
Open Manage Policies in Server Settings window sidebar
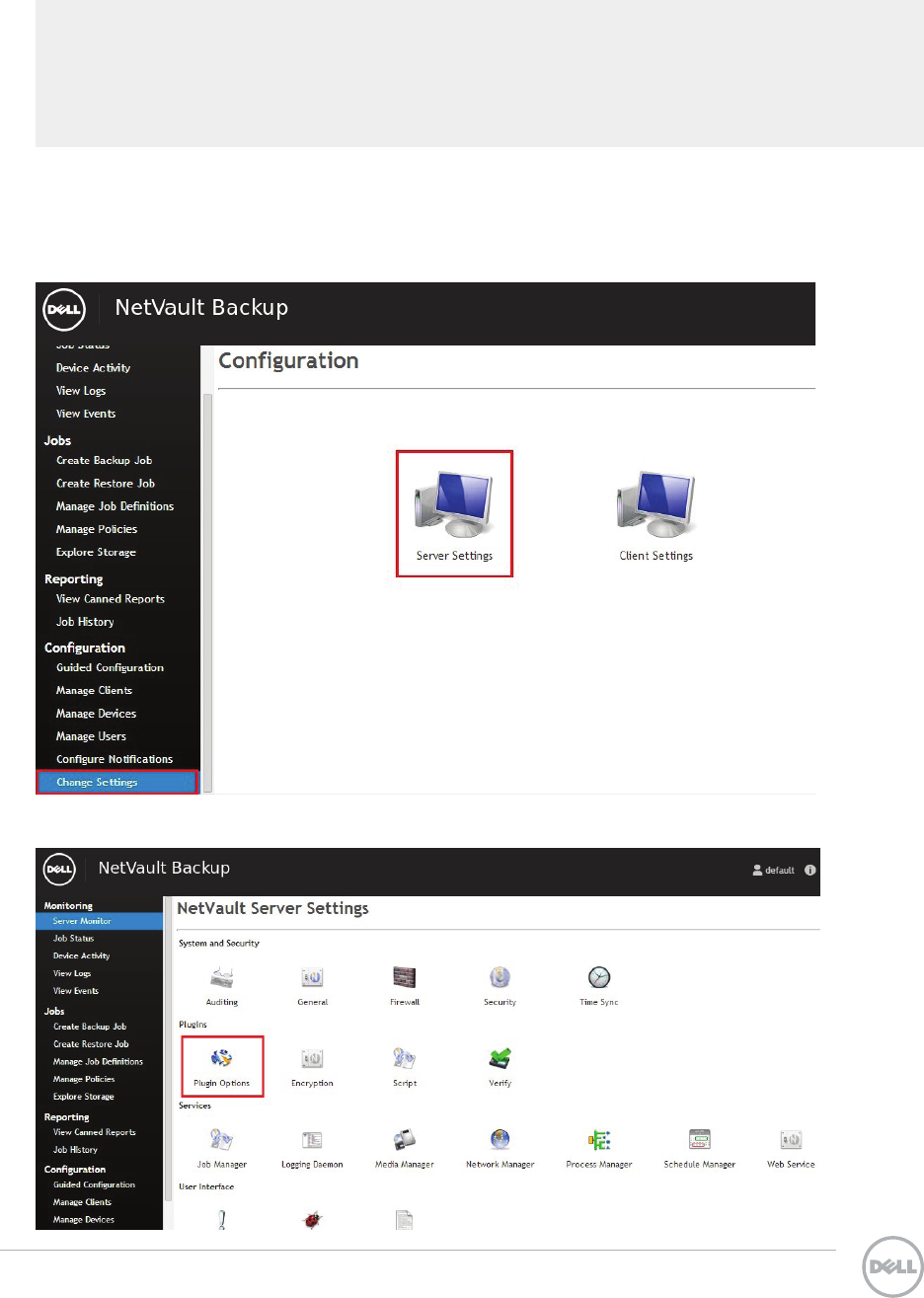(x=84, y=1079)
